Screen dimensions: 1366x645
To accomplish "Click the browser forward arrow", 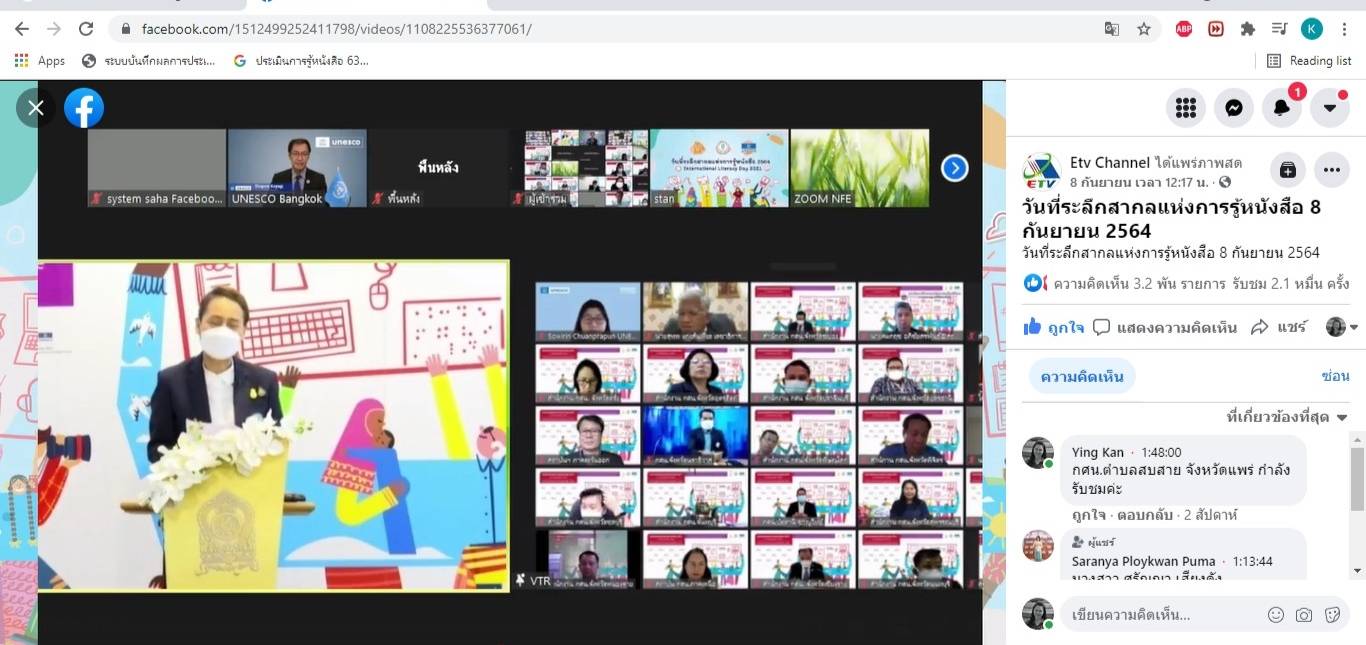I will pos(54,29).
